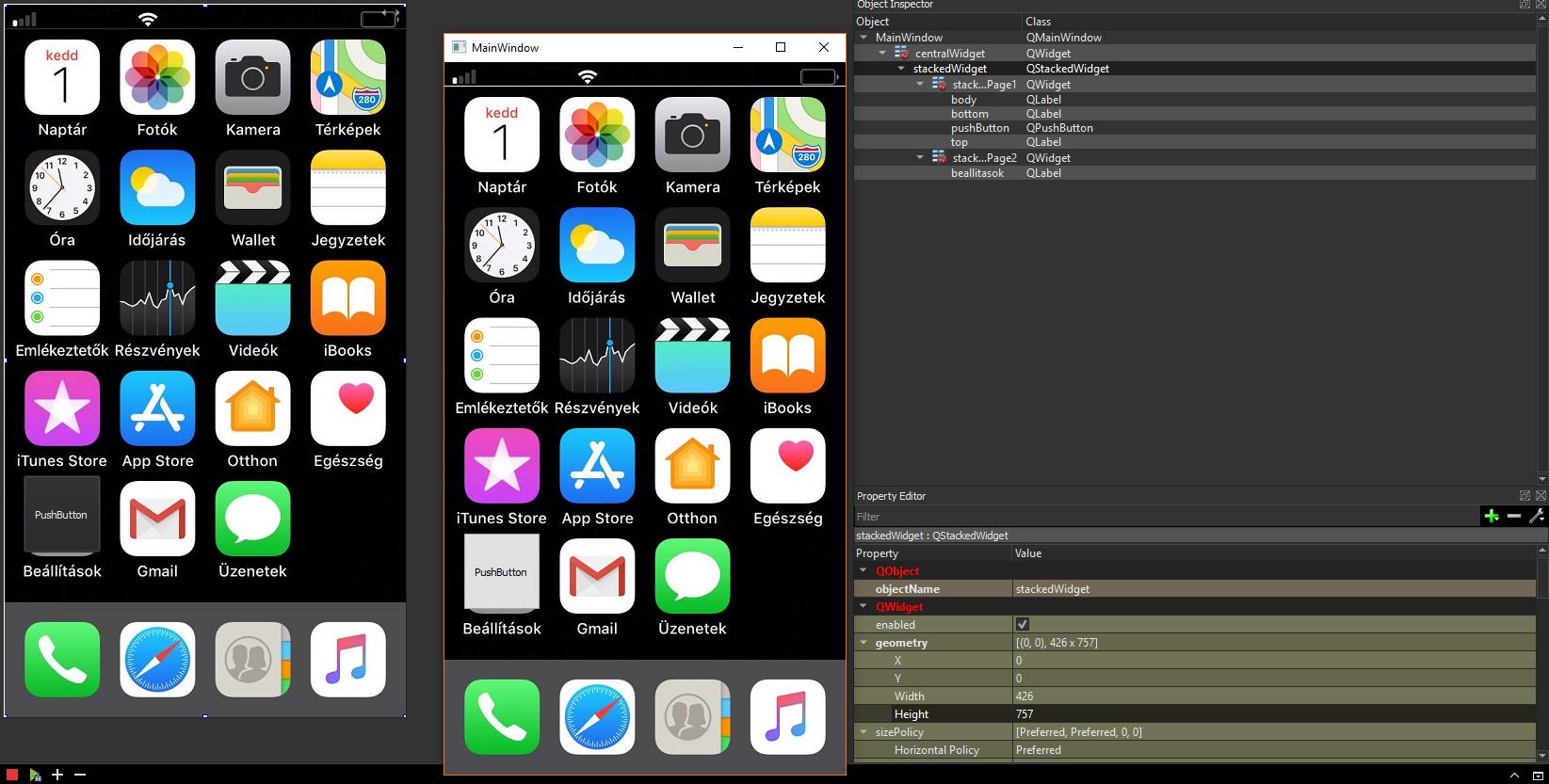Select the PushButton widget in the designer form
The height and width of the screenshot is (784, 1549).
click(x=62, y=515)
